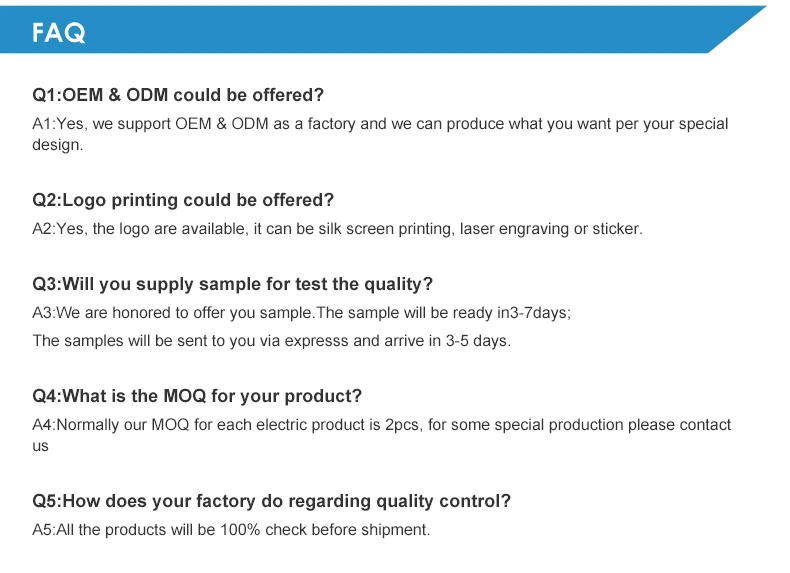This screenshot has height=573, width=790.
Task: Select the Q1 OEM & ODM question
Action: 178,95
